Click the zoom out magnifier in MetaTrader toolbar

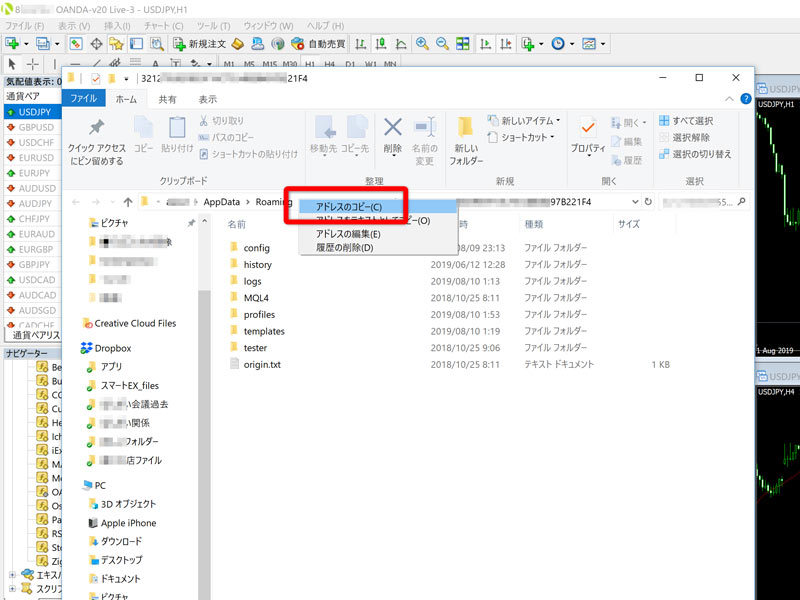442,44
